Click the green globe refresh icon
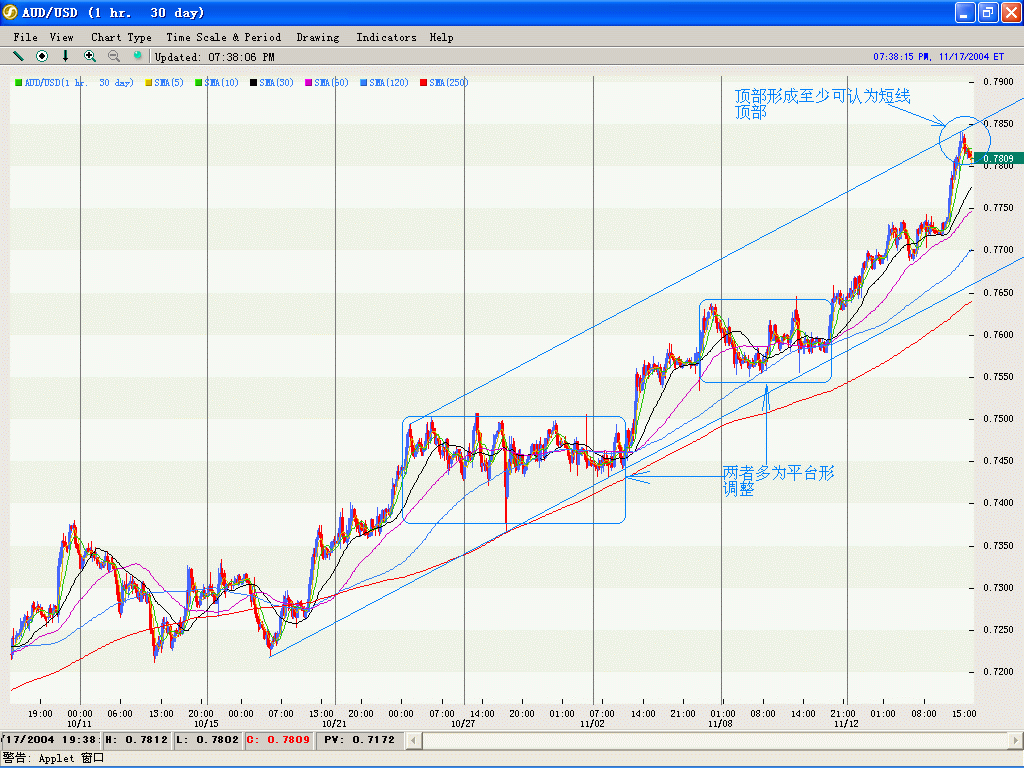Screen dimensions: 1024x768 point(137,56)
